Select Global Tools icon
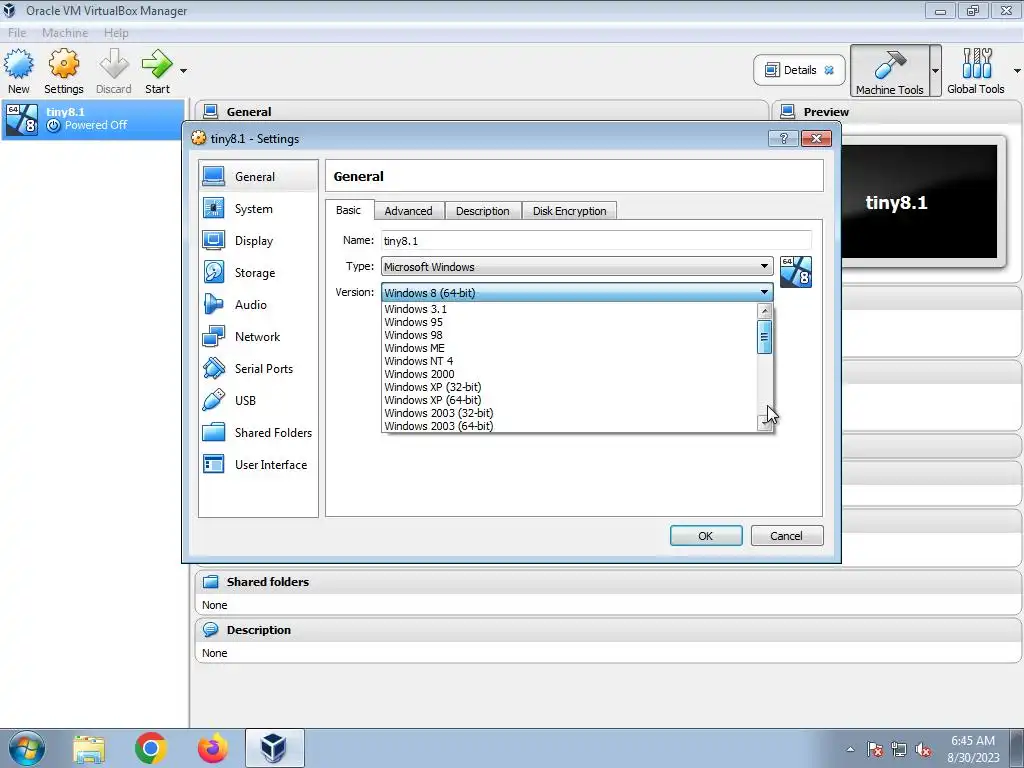 tap(976, 71)
